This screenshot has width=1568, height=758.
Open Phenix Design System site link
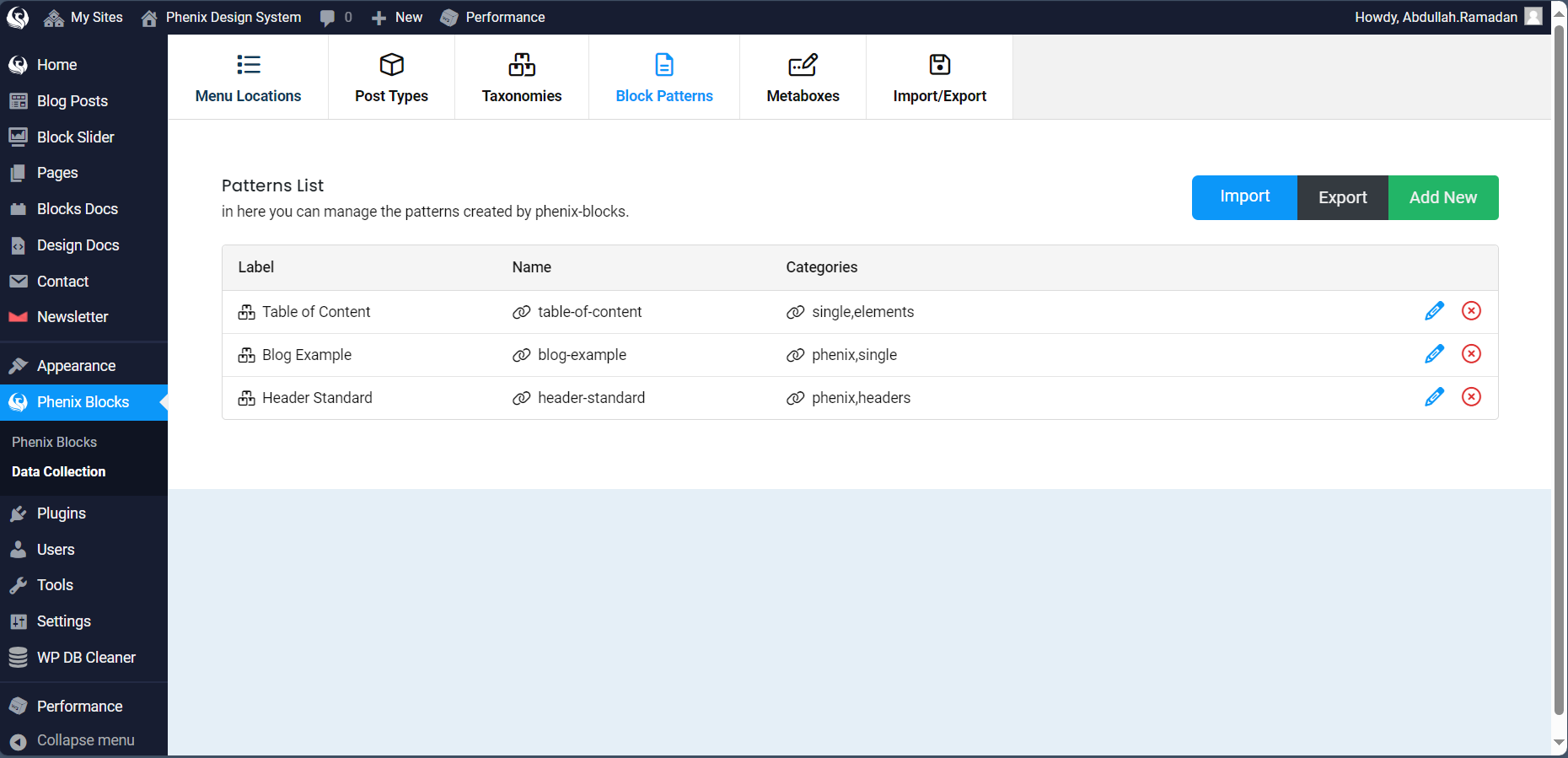click(221, 17)
